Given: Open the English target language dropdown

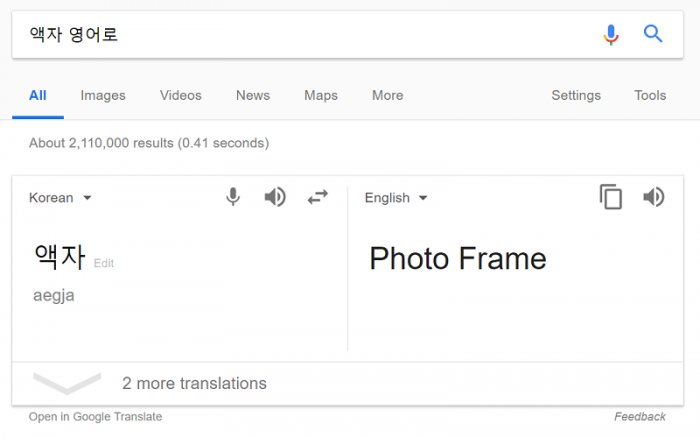Looking at the screenshot, I should 396,198.
